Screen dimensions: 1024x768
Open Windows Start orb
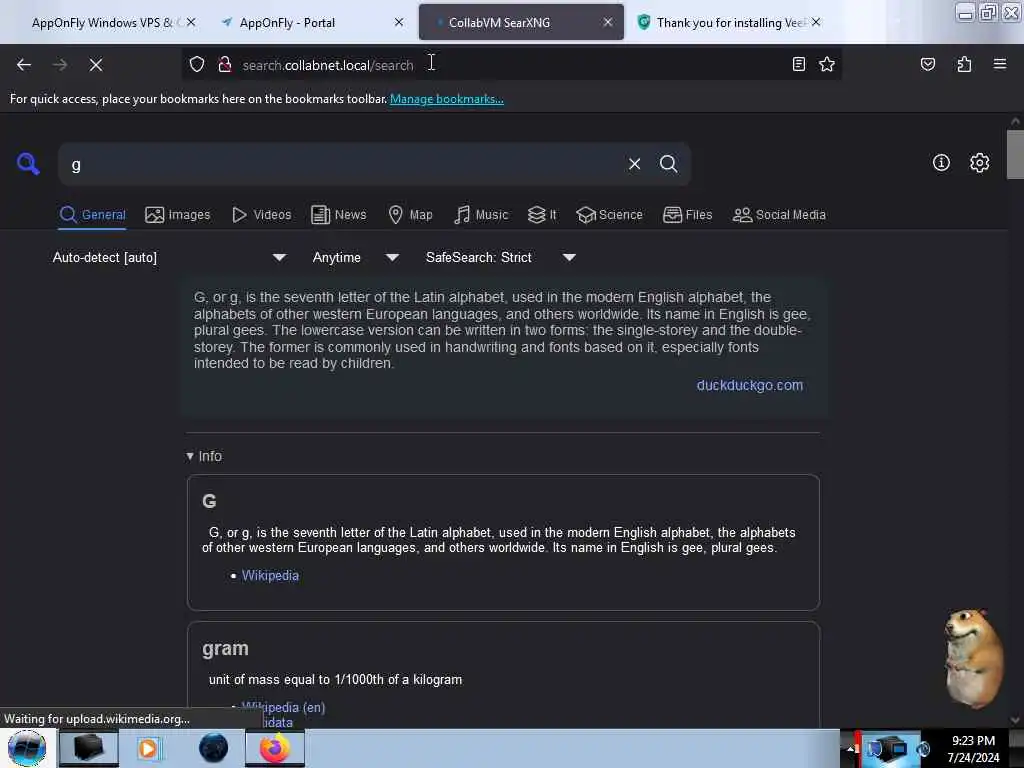pos(27,748)
